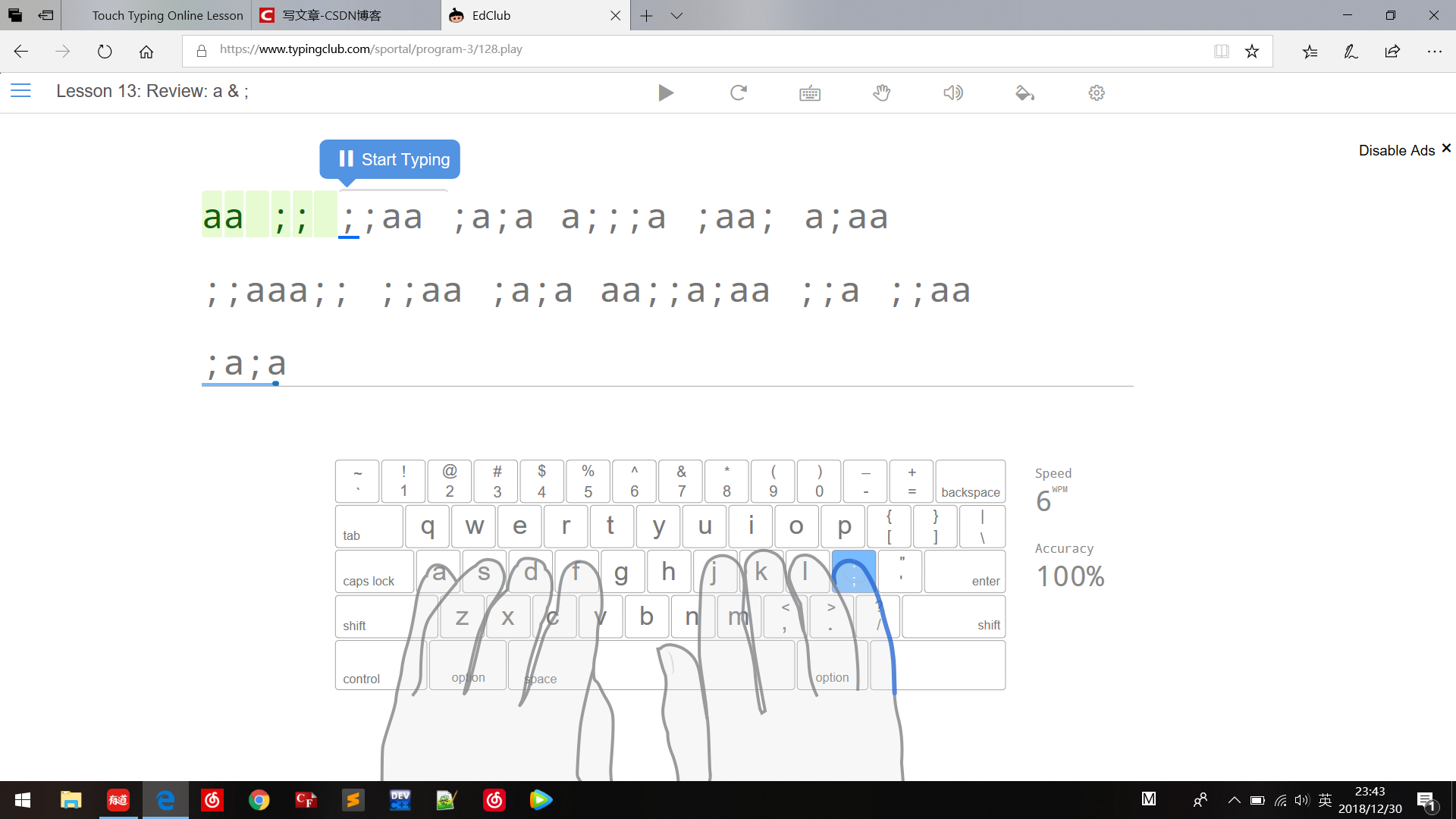The image size is (1456, 819).
Task: Toggle the virtual hands overlay
Action: (881, 93)
